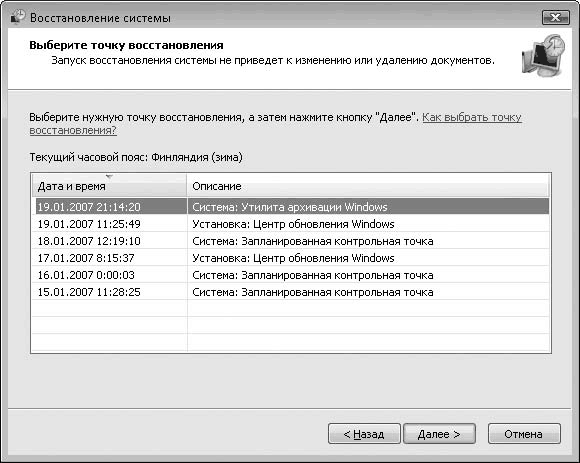Click the System Restore title bar icon

[x=17, y=17]
